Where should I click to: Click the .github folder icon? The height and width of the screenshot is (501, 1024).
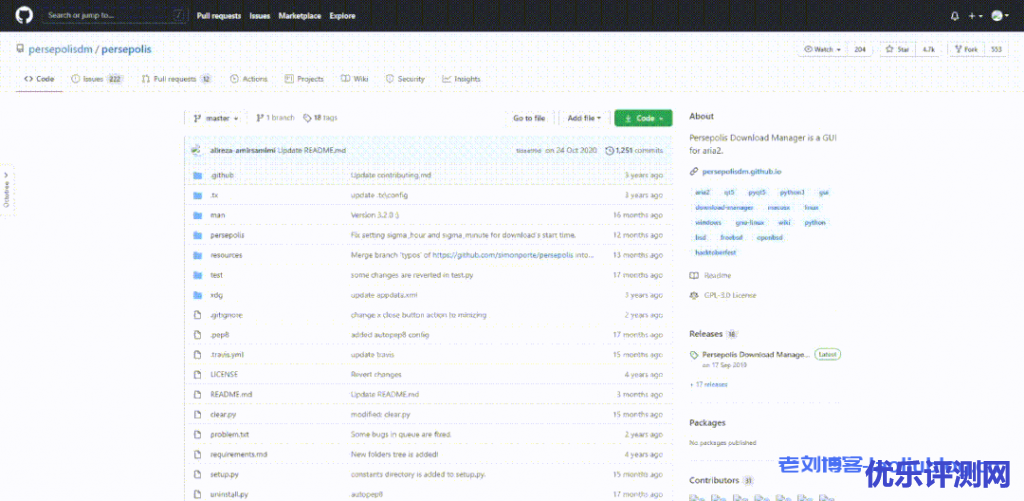click(x=197, y=175)
